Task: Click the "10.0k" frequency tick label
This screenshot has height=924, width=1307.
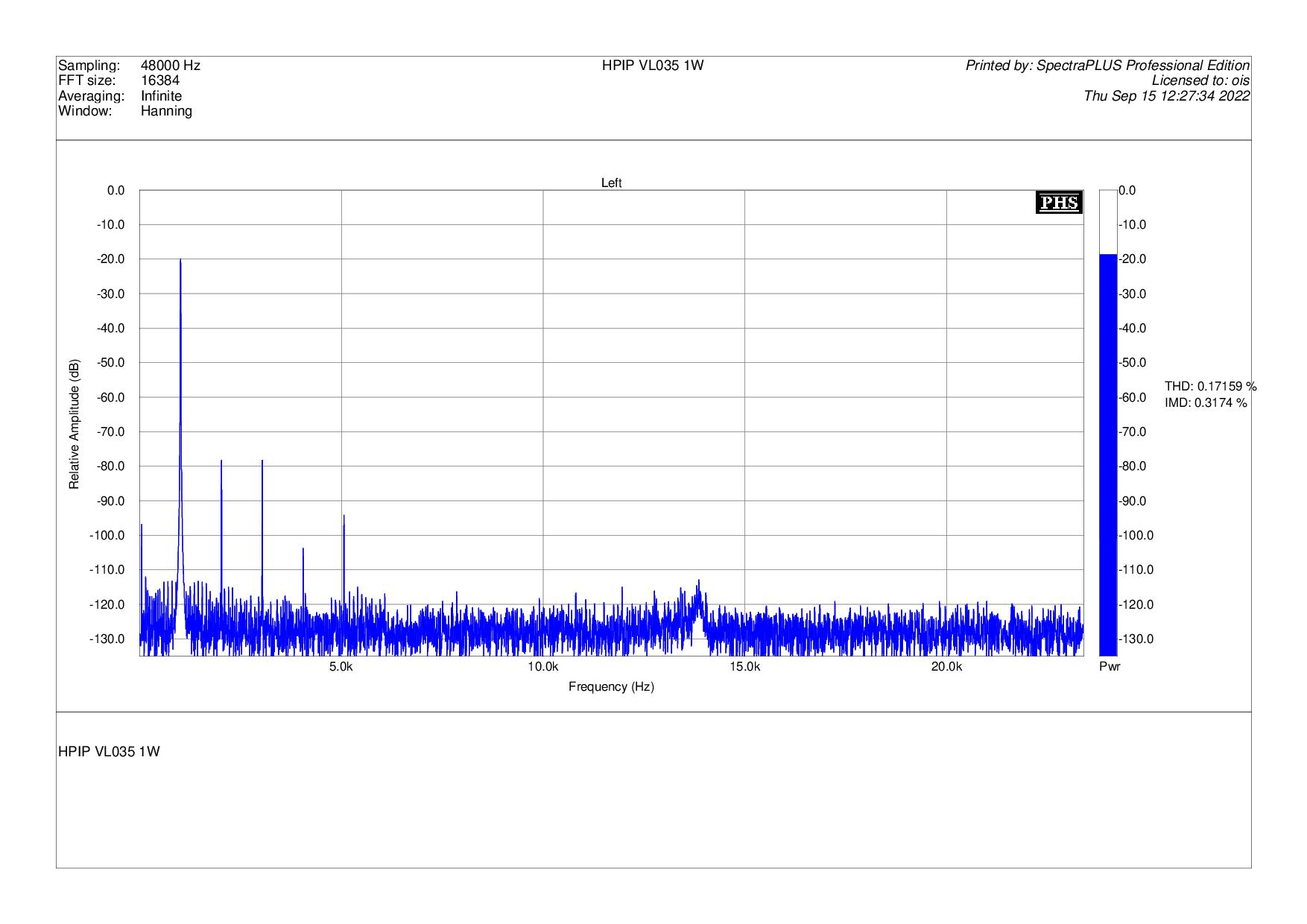Action: coord(543,667)
